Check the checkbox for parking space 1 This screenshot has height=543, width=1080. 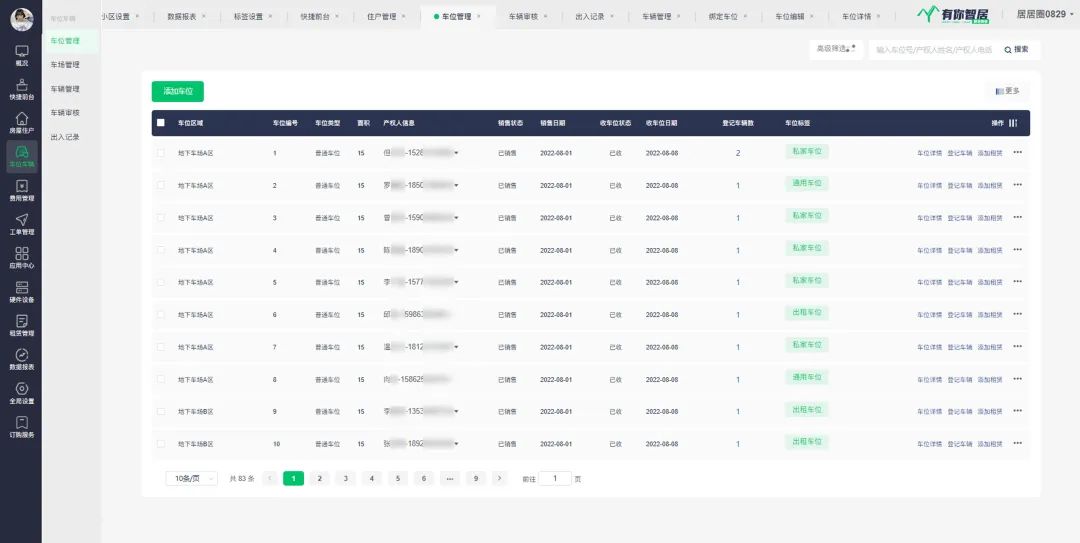tap(160, 153)
